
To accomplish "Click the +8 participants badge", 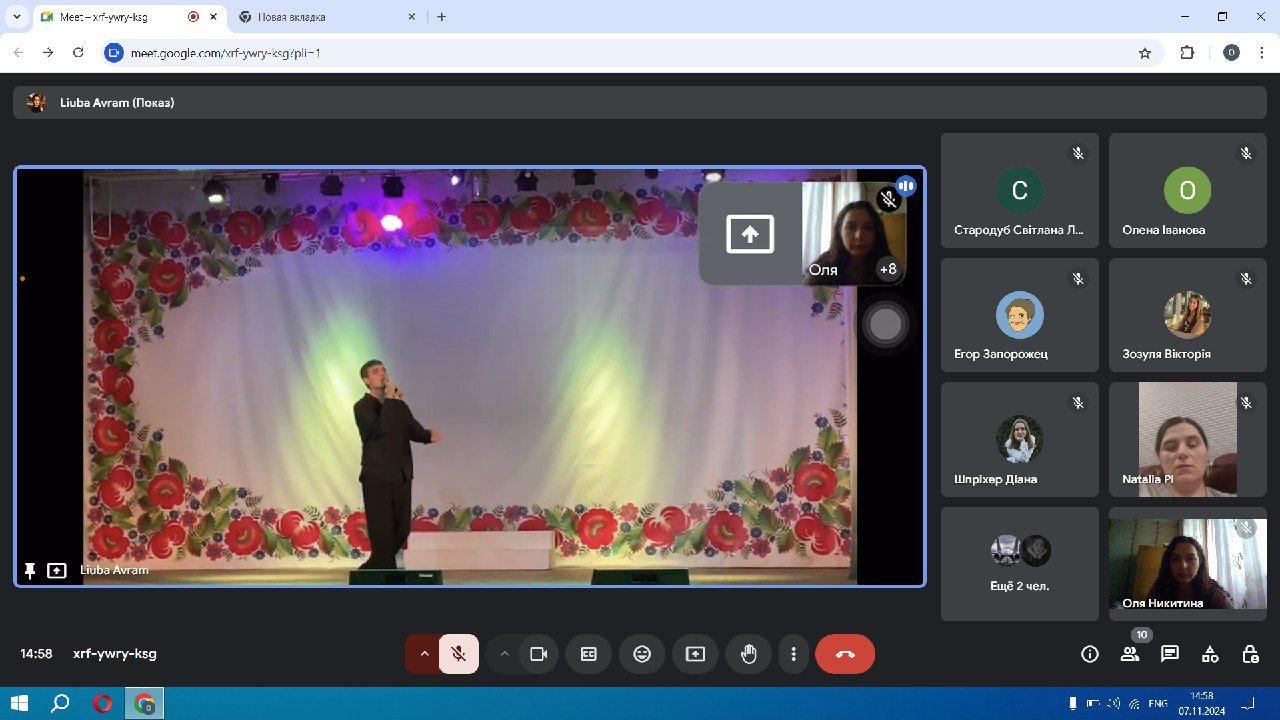I will pyautogui.click(x=888, y=269).
